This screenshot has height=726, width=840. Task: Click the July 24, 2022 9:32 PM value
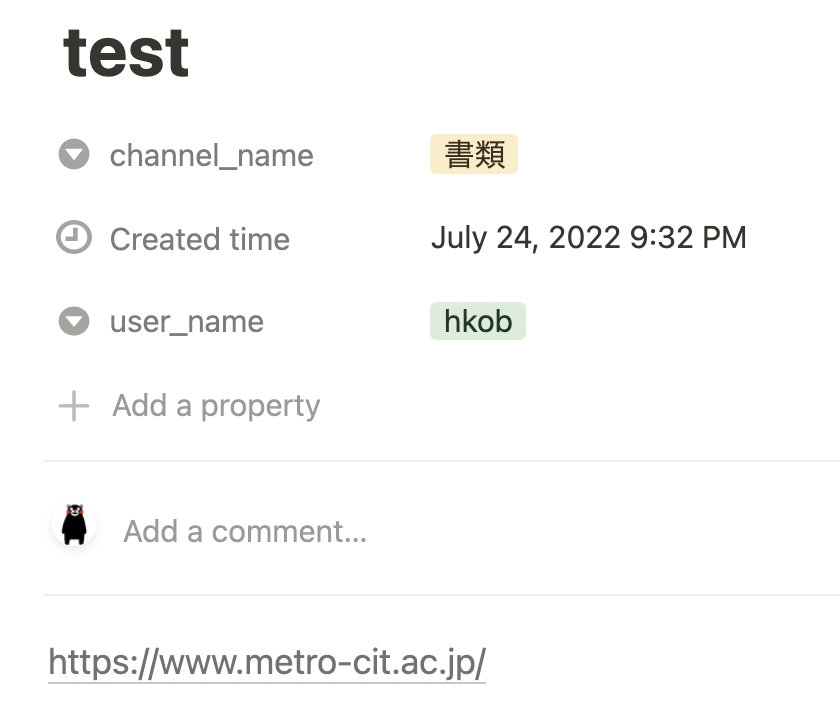589,237
